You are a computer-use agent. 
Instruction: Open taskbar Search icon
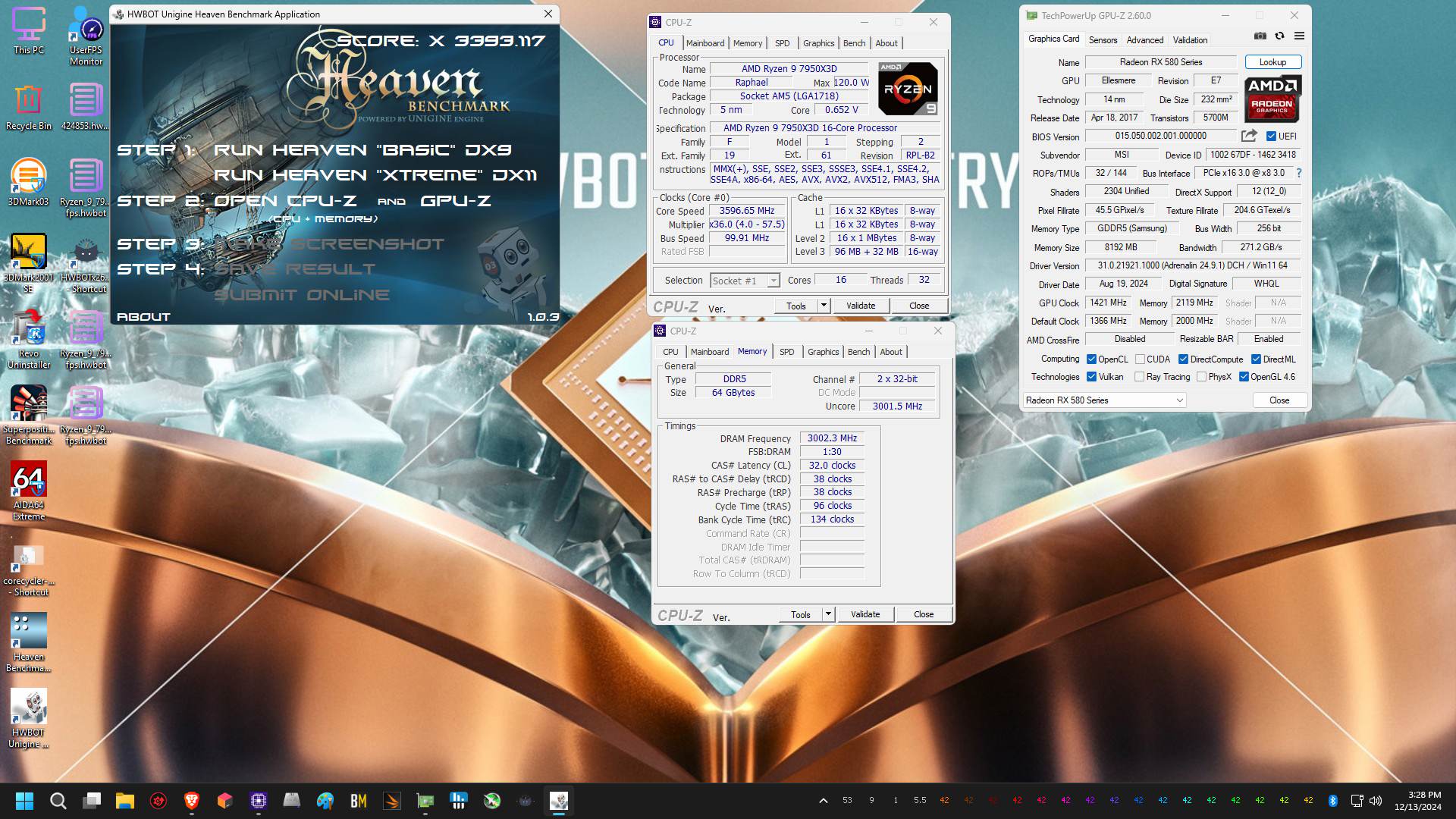[x=58, y=801]
